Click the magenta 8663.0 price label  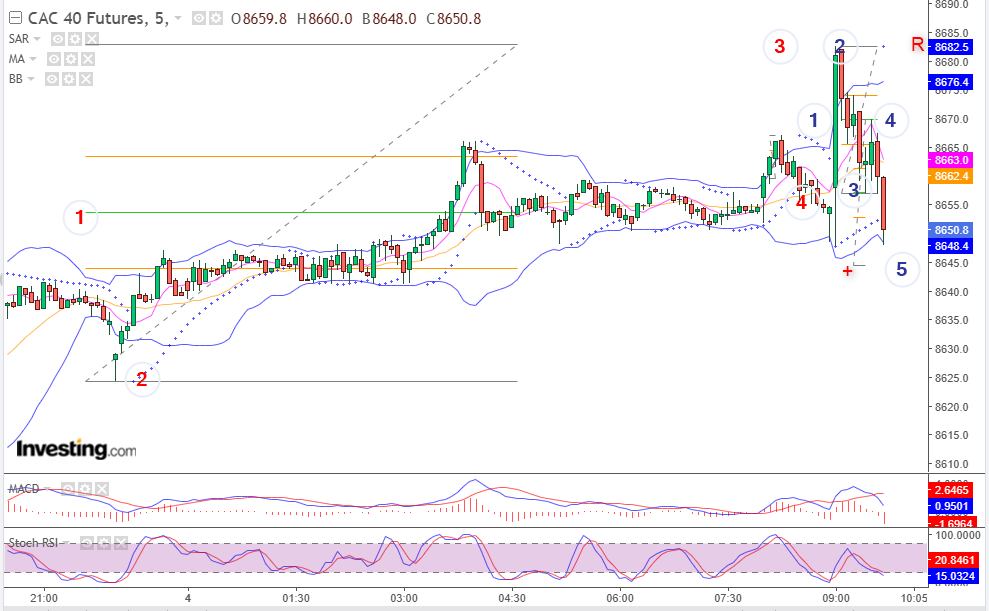tap(952, 160)
